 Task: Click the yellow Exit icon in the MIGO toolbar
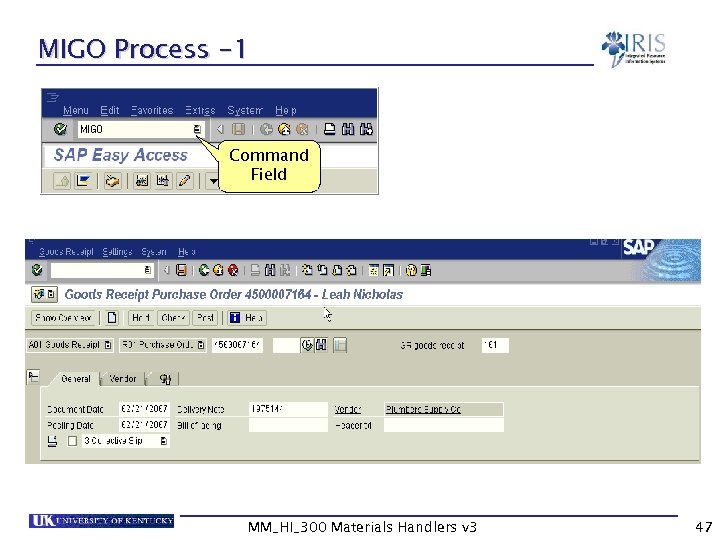click(218, 270)
